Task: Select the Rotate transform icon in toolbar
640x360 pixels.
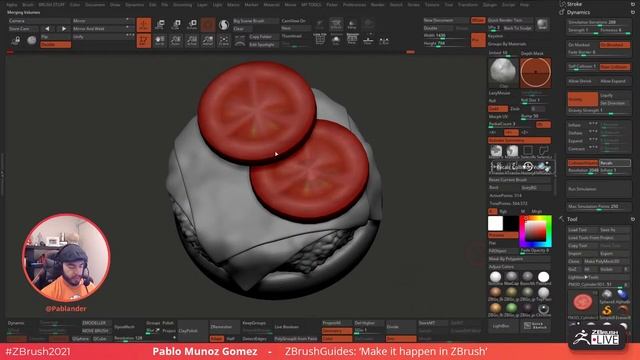Action: click(192, 24)
